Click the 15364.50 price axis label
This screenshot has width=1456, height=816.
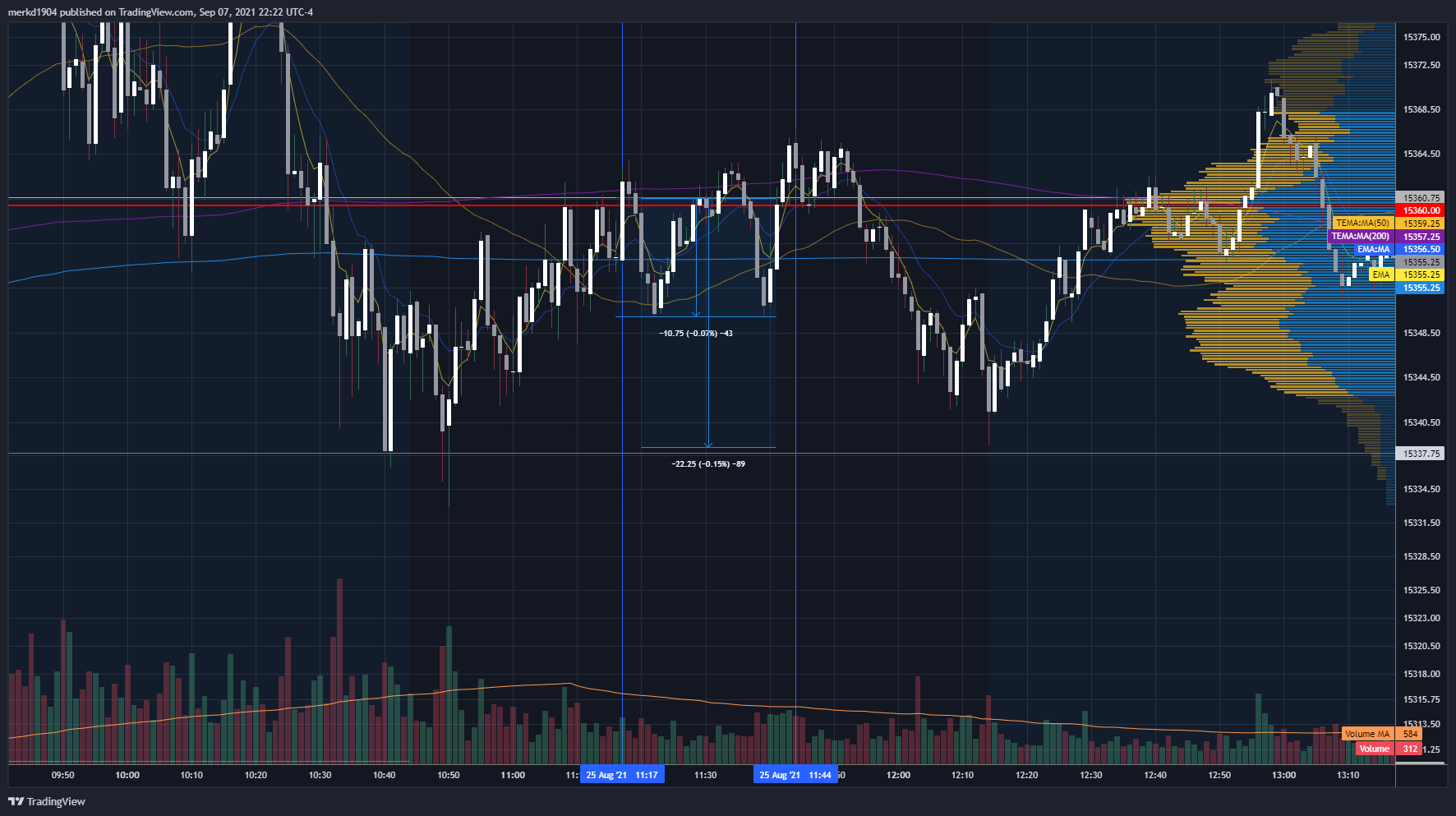tap(1421, 154)
